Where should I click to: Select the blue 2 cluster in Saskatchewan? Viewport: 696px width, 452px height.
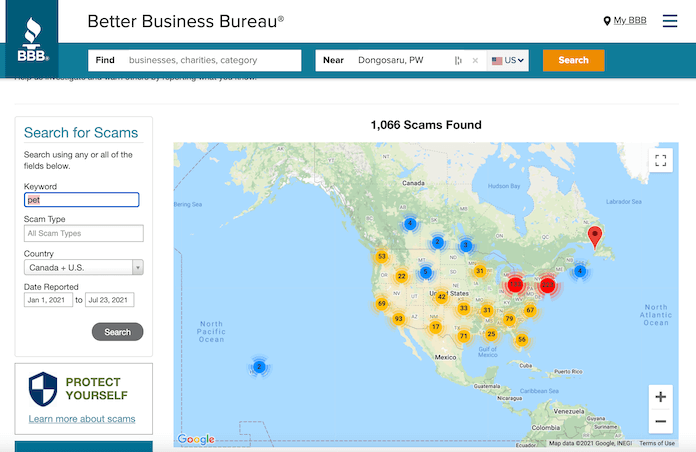pyautogui.click(x=437, y=242)
